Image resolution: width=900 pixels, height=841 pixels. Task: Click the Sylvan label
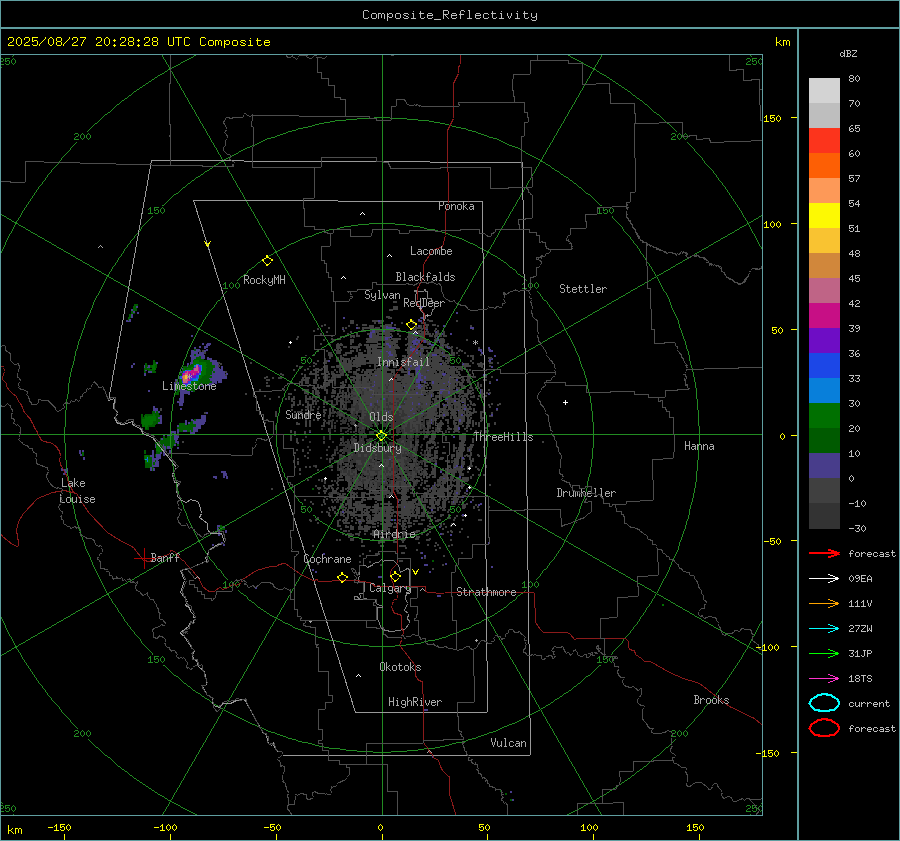382,295
